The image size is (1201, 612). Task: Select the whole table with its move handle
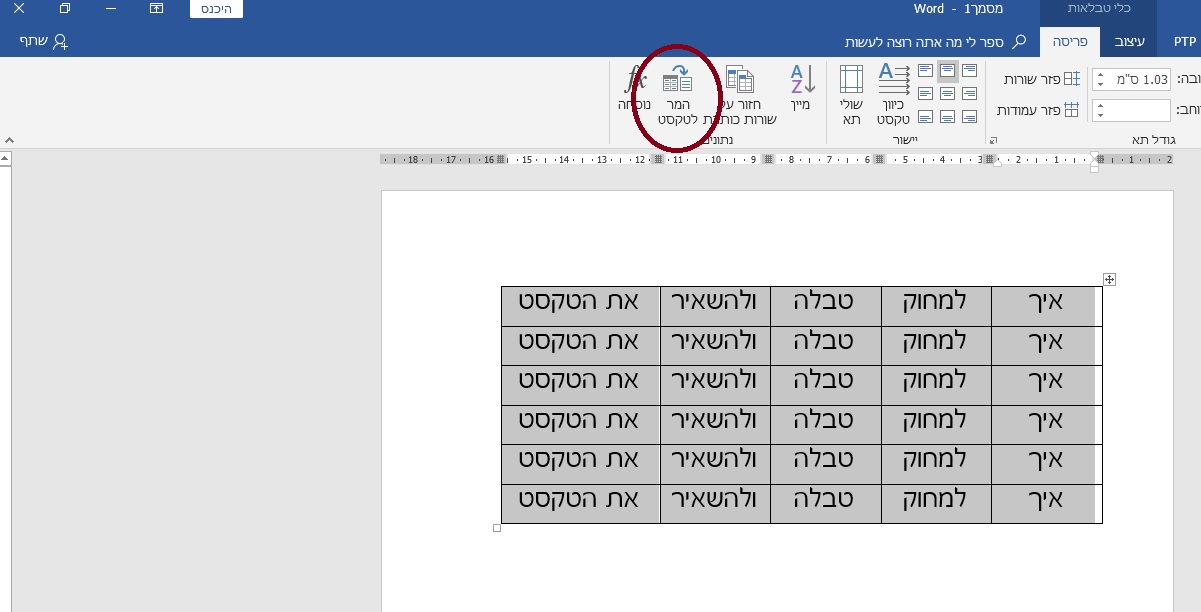[1108, 280]
